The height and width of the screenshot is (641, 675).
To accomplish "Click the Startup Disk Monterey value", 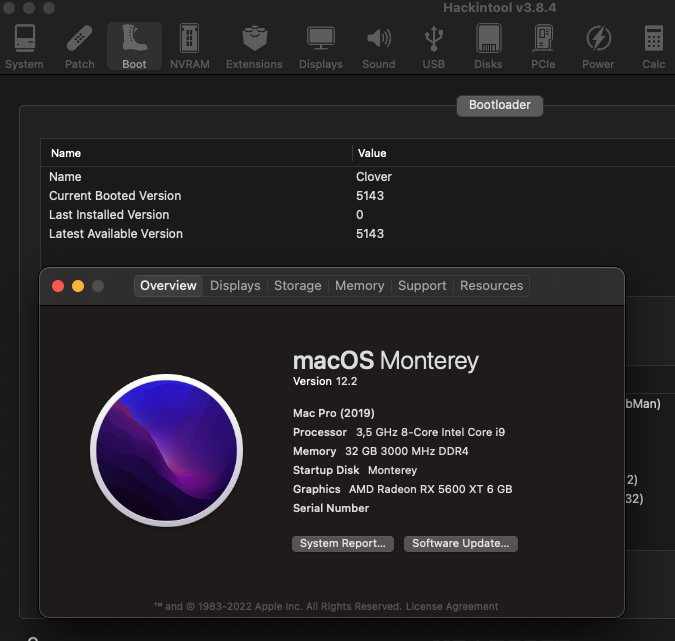I will pos(392,470).
